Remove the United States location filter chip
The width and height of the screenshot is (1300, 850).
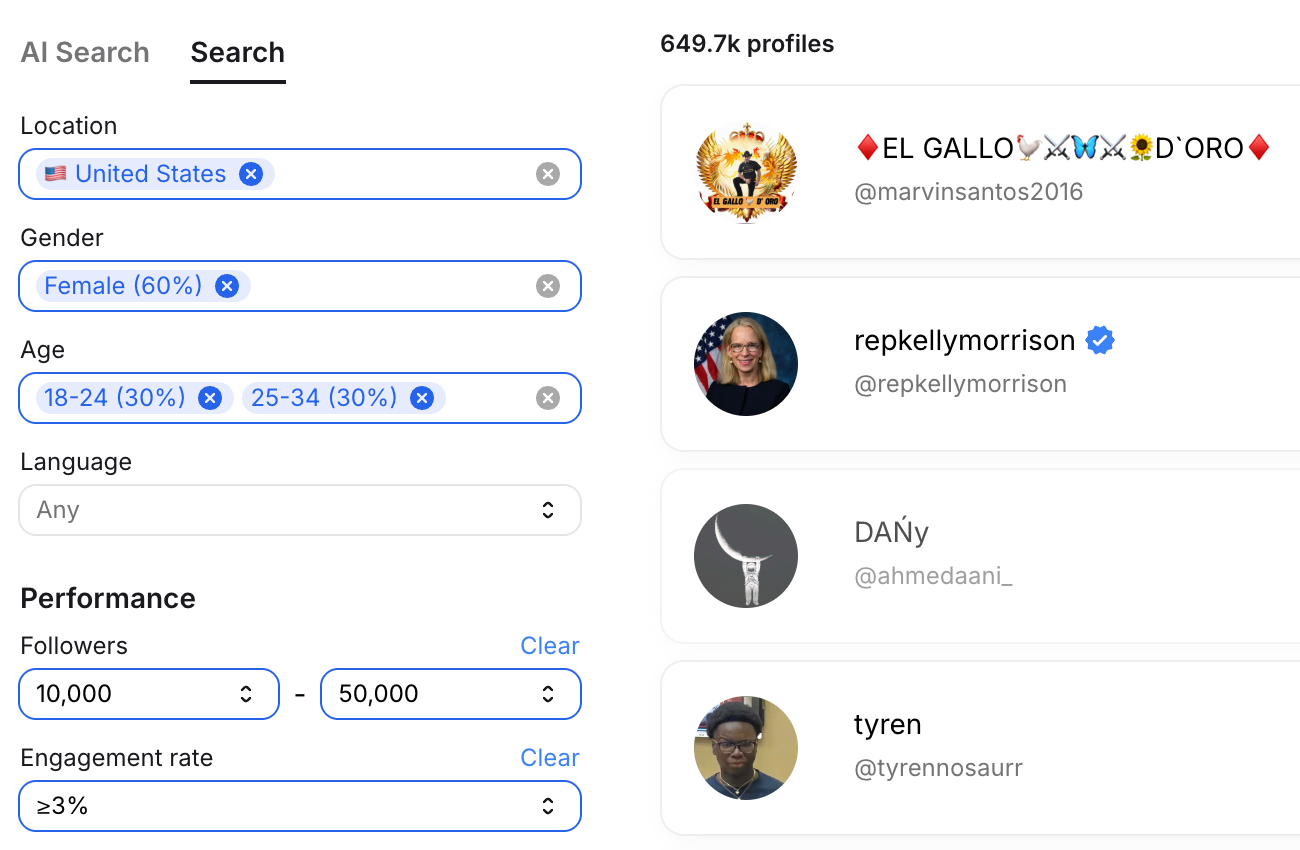click(x=251, y=174)
